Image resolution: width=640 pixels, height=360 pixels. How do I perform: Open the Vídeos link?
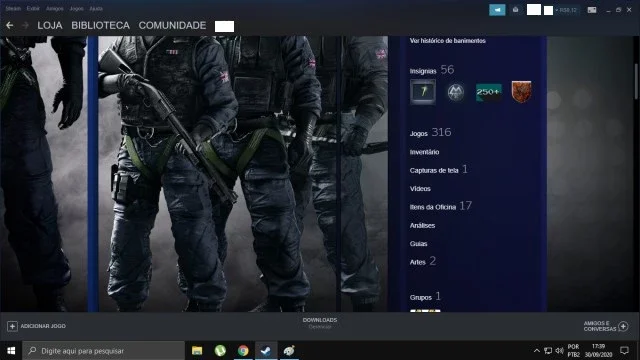(420, 189)
